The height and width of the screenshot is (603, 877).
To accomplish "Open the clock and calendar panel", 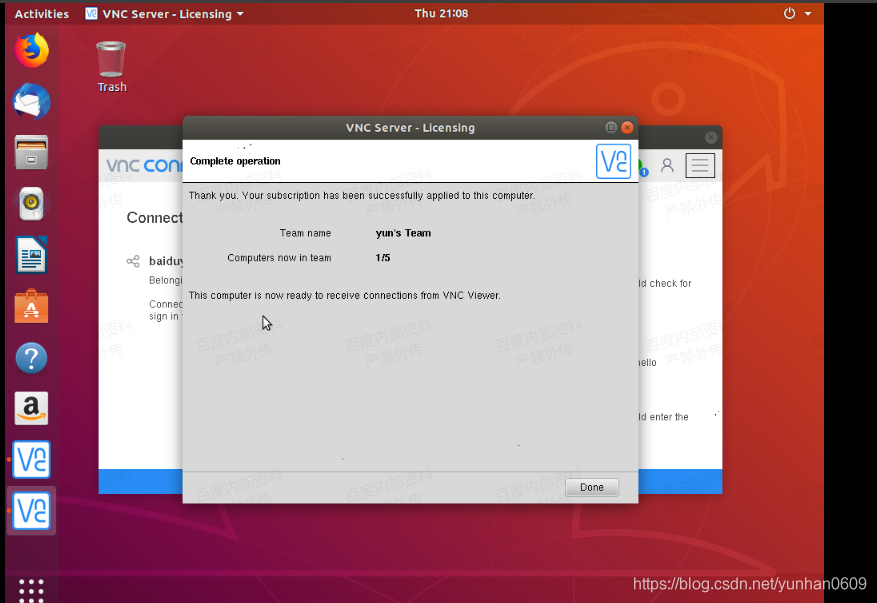I will (441, 13).
